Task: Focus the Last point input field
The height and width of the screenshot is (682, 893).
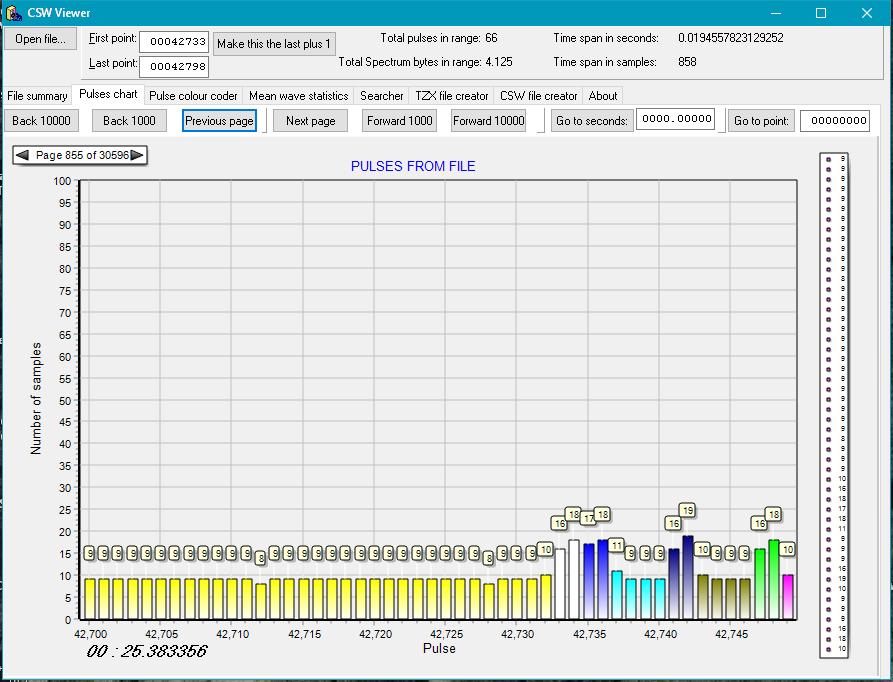Action: [173, 67]
